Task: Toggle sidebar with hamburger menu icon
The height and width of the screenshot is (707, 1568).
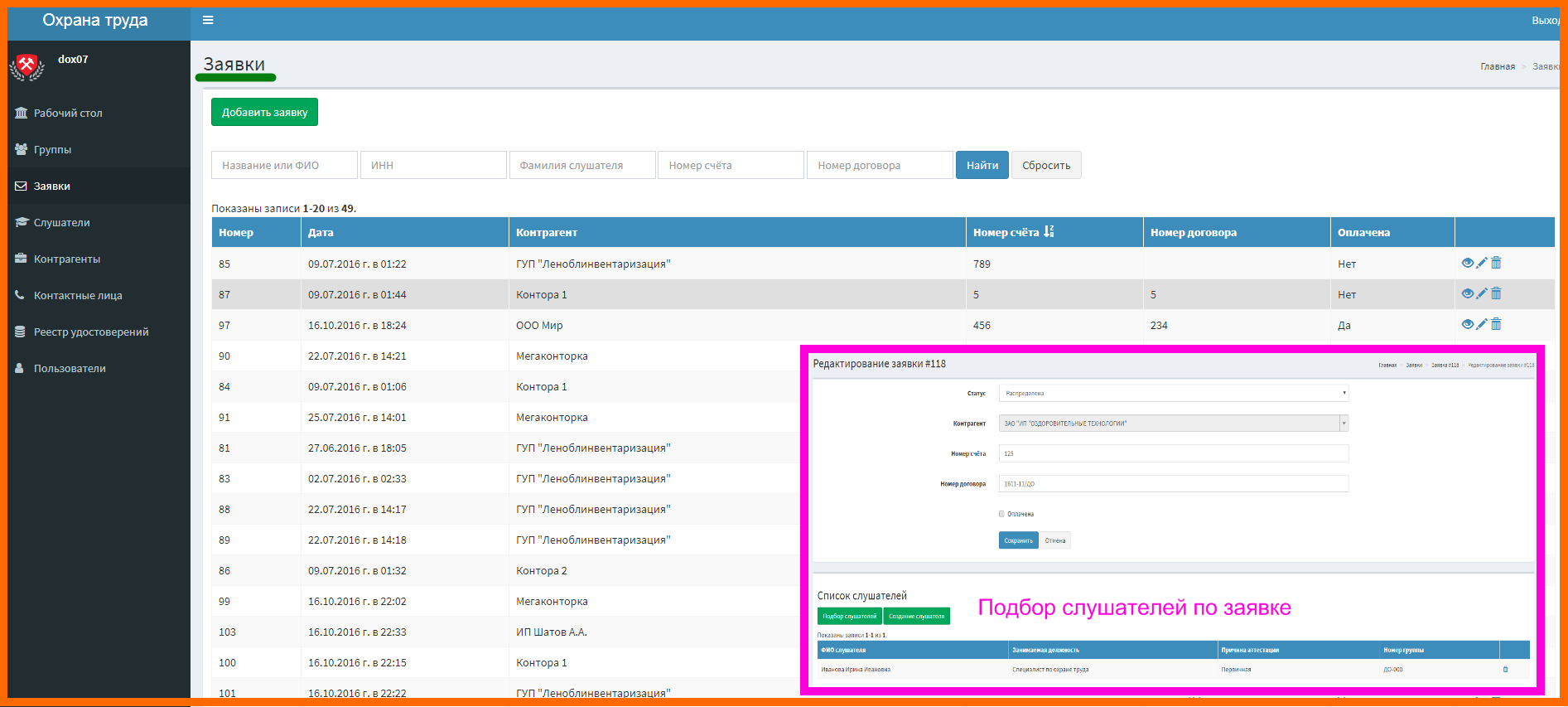Action: coord(208,20)
